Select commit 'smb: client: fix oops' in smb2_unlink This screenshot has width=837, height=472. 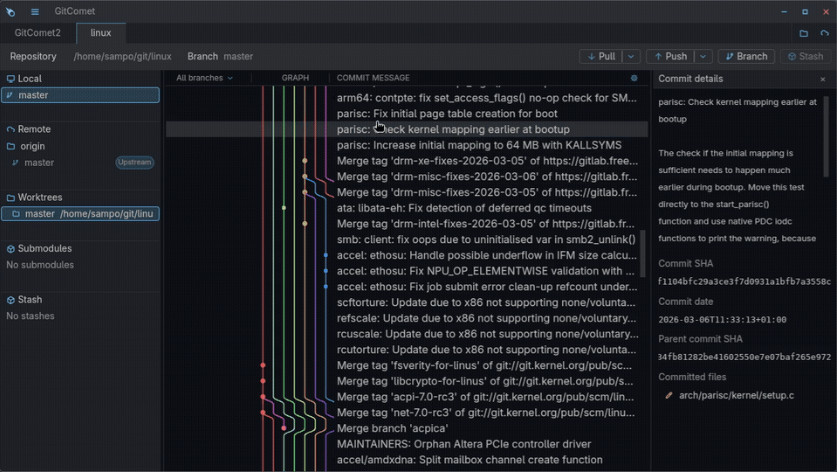(x=407, y=240)
